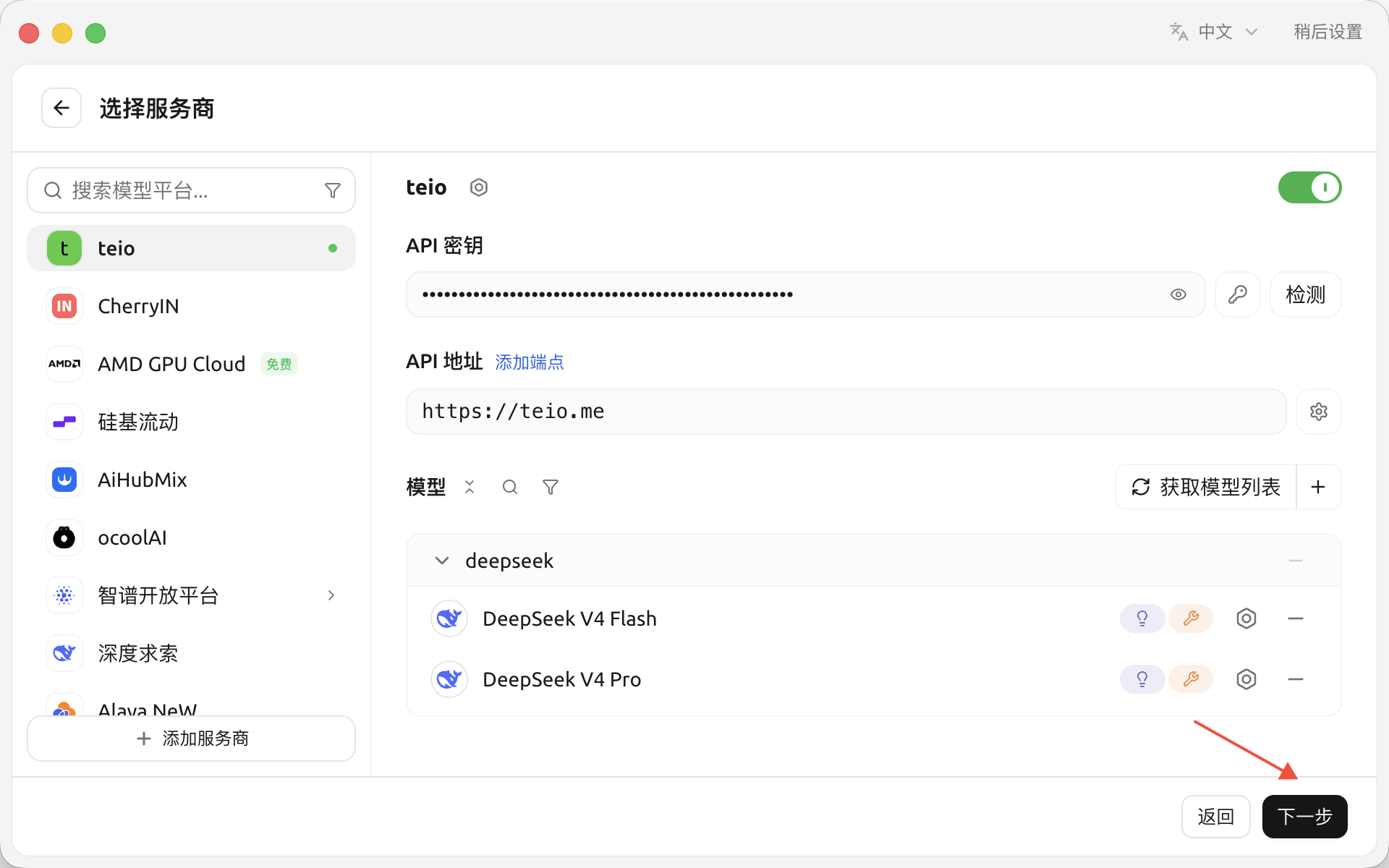The image size is (1389, 868).
Task: Click into the API 密钥 key field
Action: pyautogui.click(x=805, y=294)
